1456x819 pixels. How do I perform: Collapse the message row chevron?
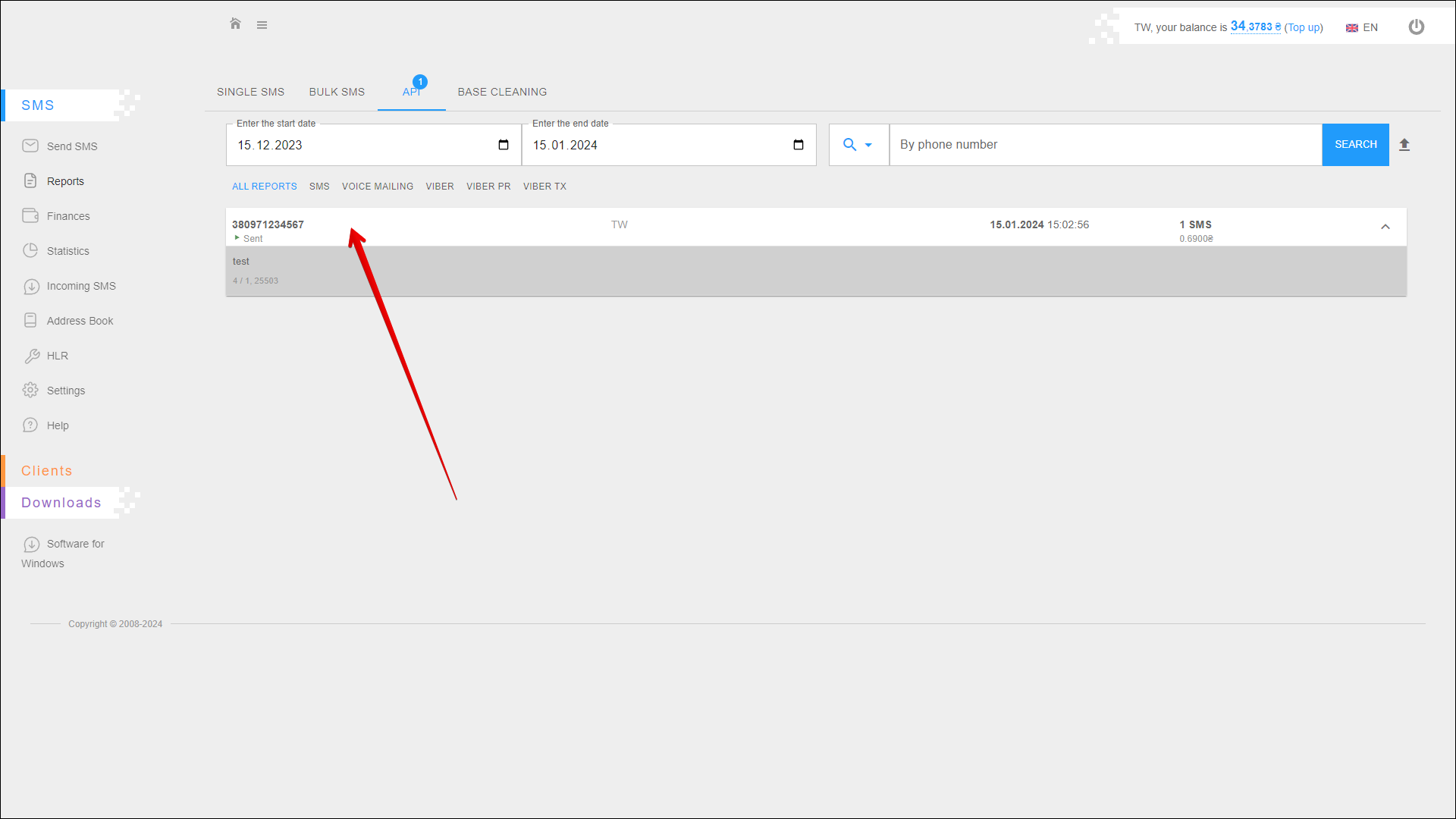(1385, 227)
